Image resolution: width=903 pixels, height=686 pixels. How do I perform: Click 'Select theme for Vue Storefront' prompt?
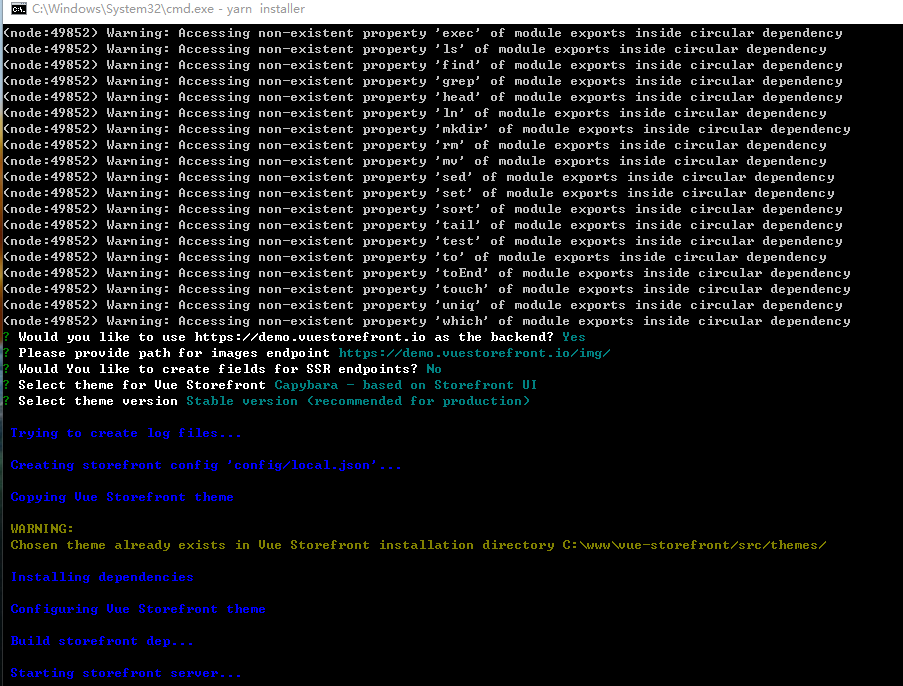click(x=142, y=385)
